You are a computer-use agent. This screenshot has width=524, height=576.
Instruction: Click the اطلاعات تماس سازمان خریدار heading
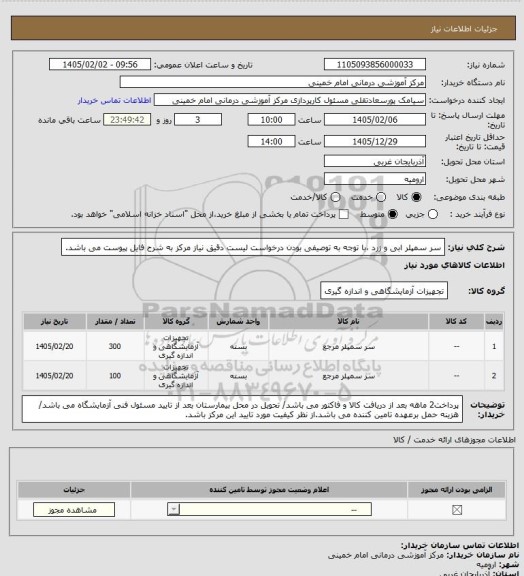(460, 545)
